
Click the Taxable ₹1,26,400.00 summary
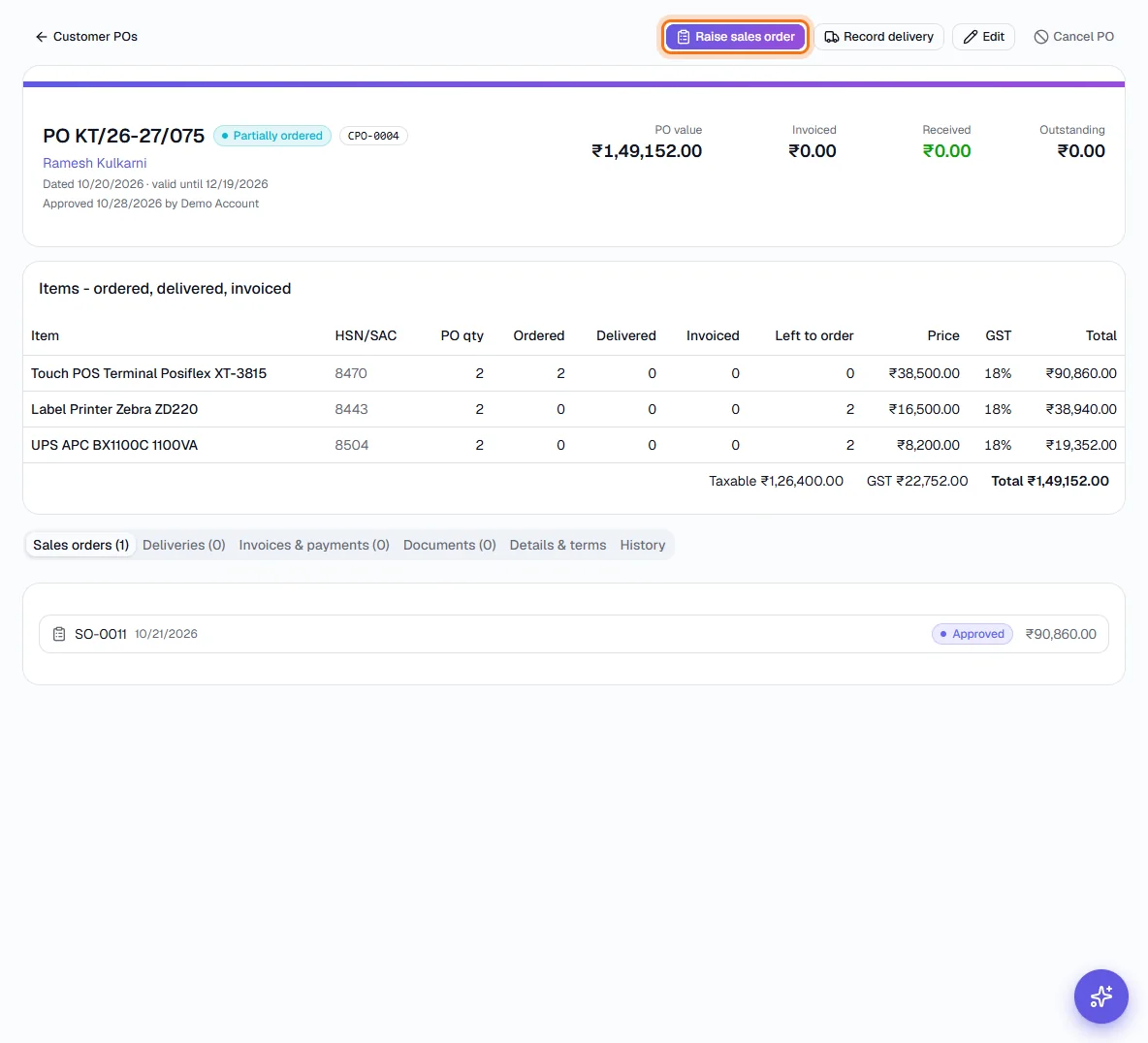tap(776, 481)
